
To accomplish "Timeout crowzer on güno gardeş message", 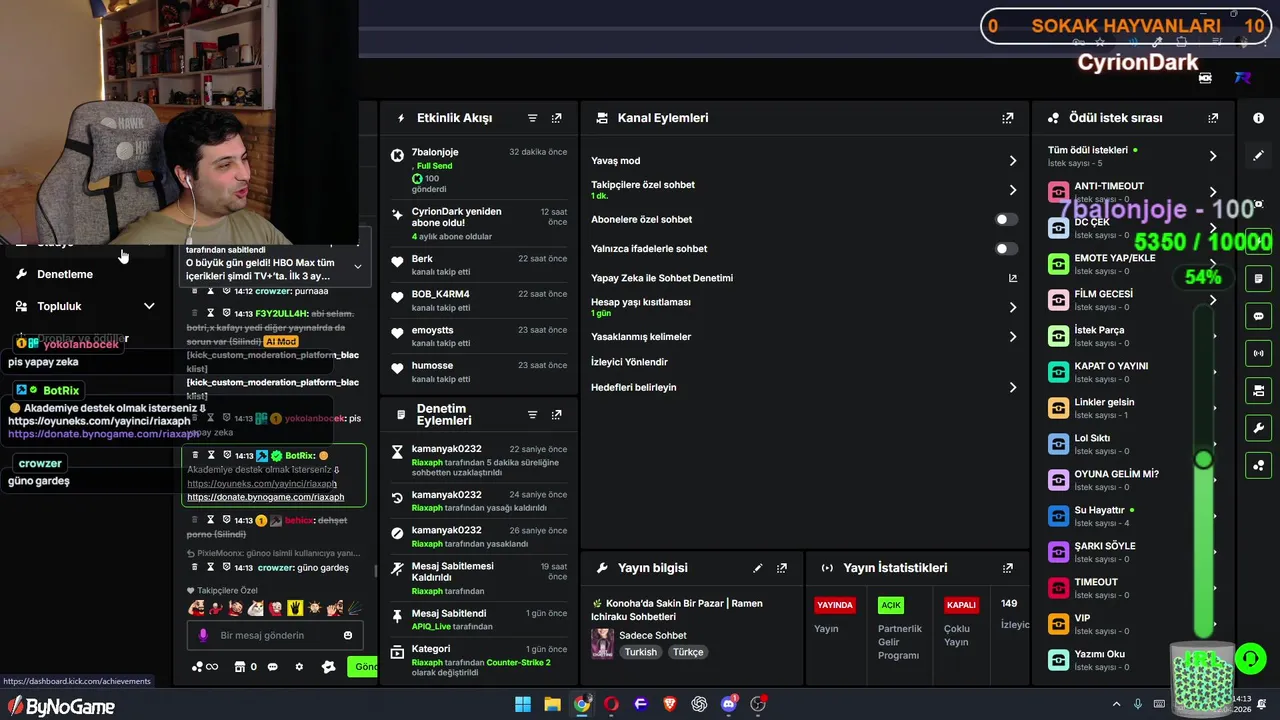I will click(211, 568).
